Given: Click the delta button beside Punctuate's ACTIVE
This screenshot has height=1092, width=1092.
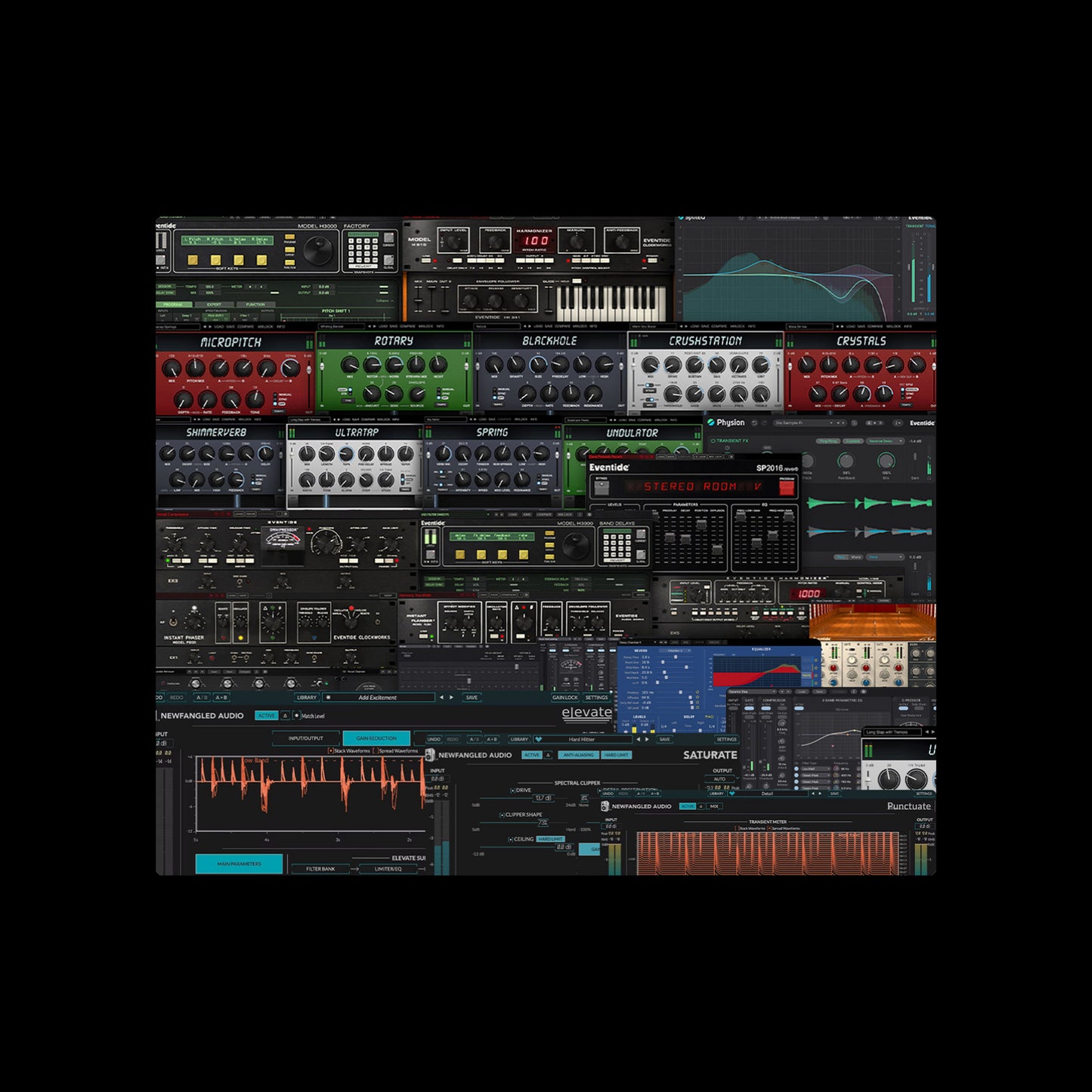Looking at the screenshot, I should pyautogui.click(x=701, y=806).
